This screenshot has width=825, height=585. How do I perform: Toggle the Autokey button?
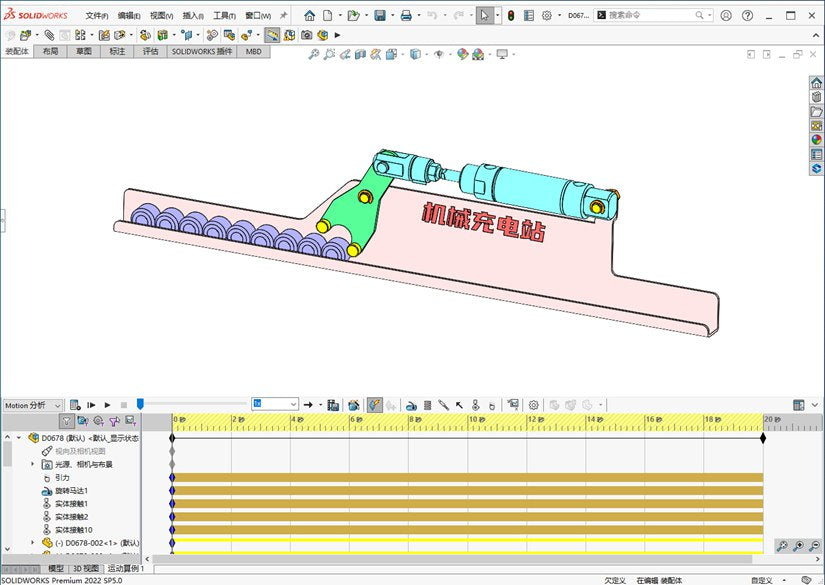pyautogui.click(x=375, y=405)
